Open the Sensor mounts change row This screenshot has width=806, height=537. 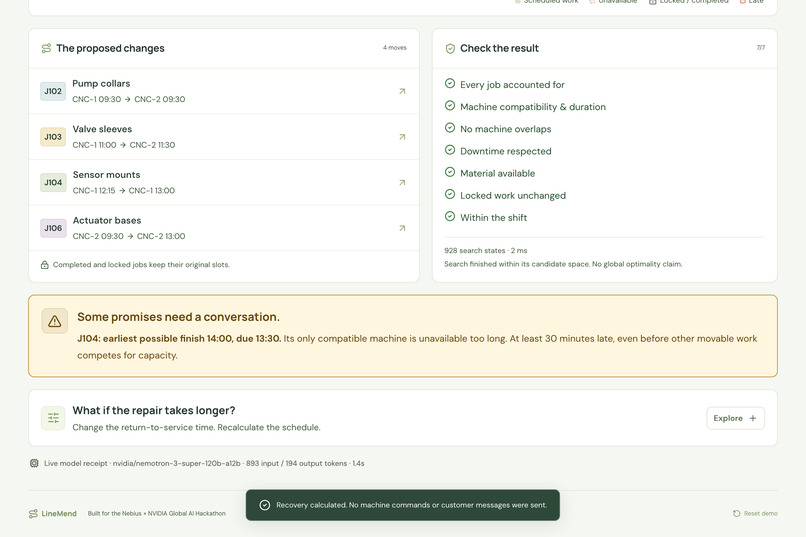(224, 182)
